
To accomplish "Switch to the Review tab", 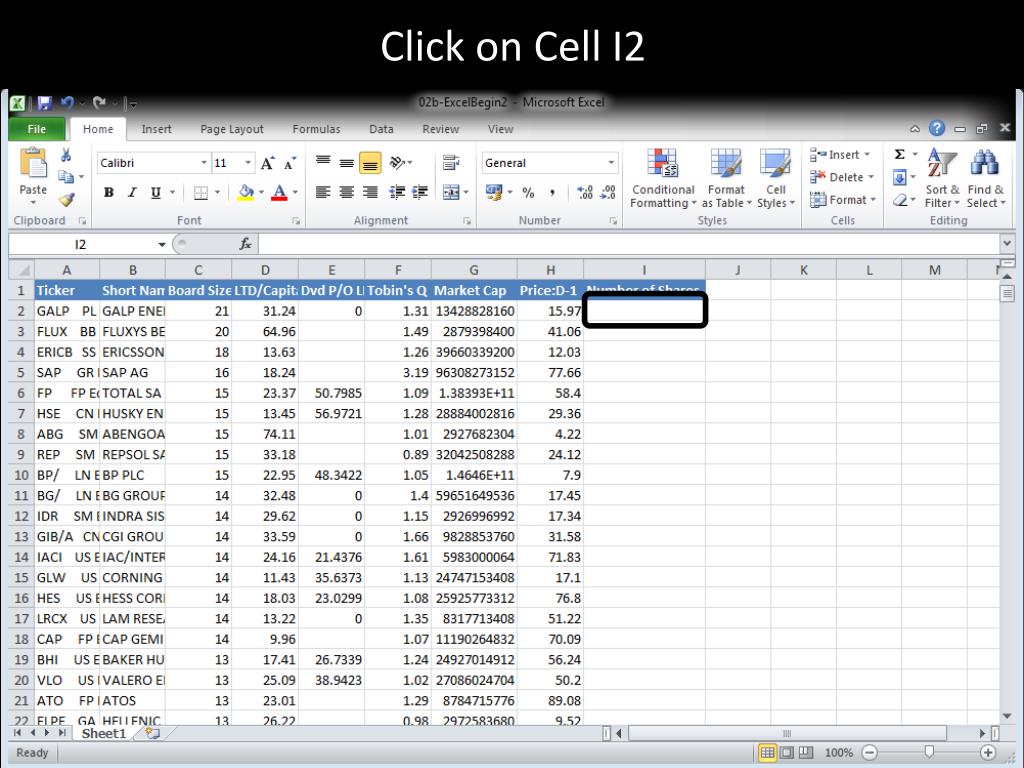I will coord(441,129).
